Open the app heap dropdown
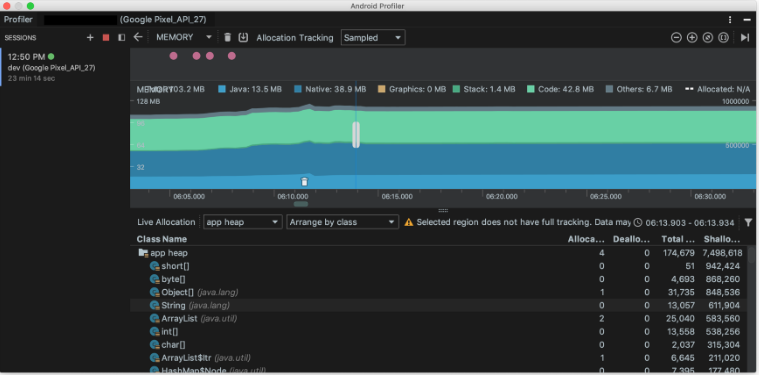The image size is (759, 375). (x=243, y=222)
